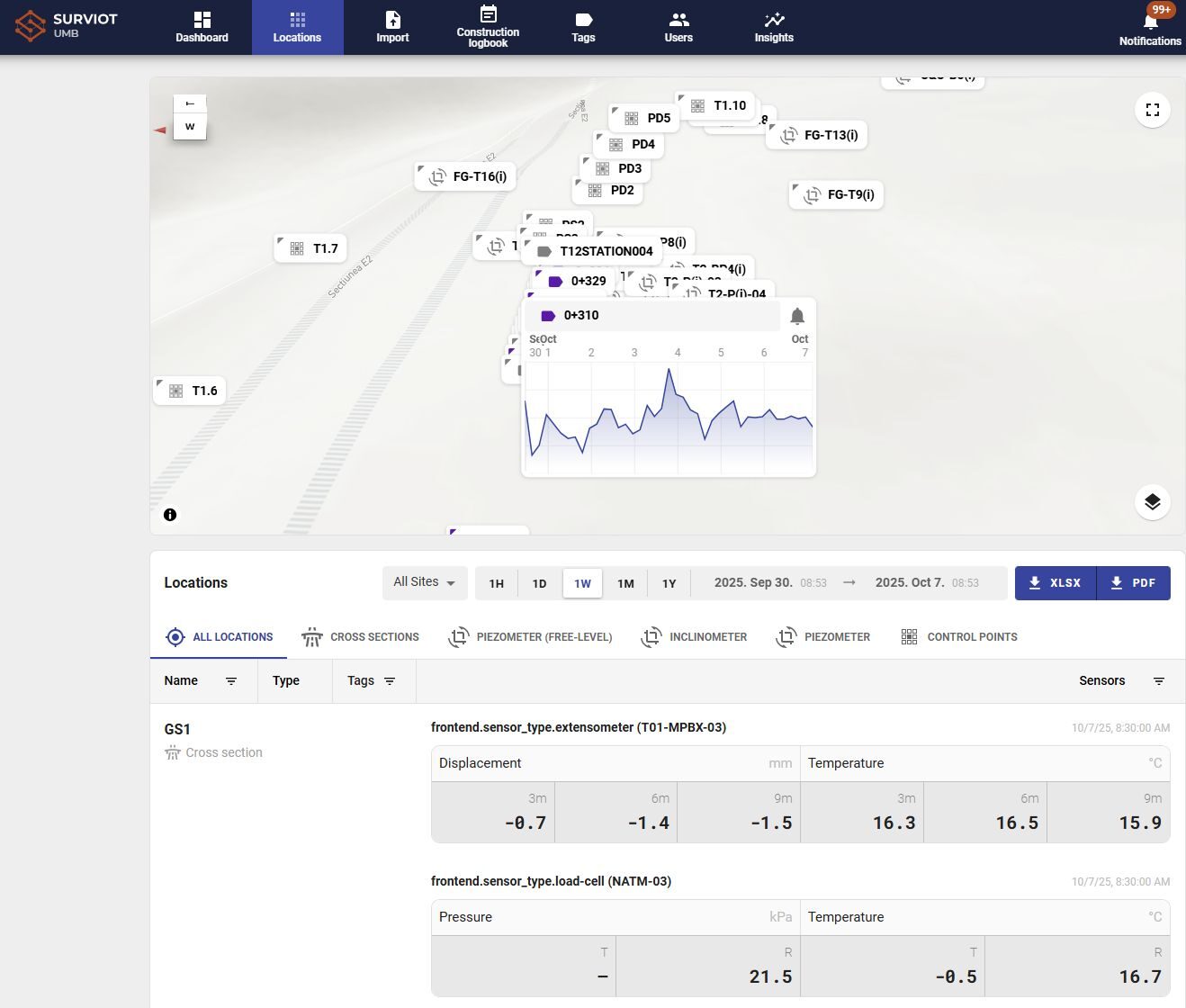Click the alert bell on 0+310 popup
Viewport: 1186px width, 1008px height.
797,316
